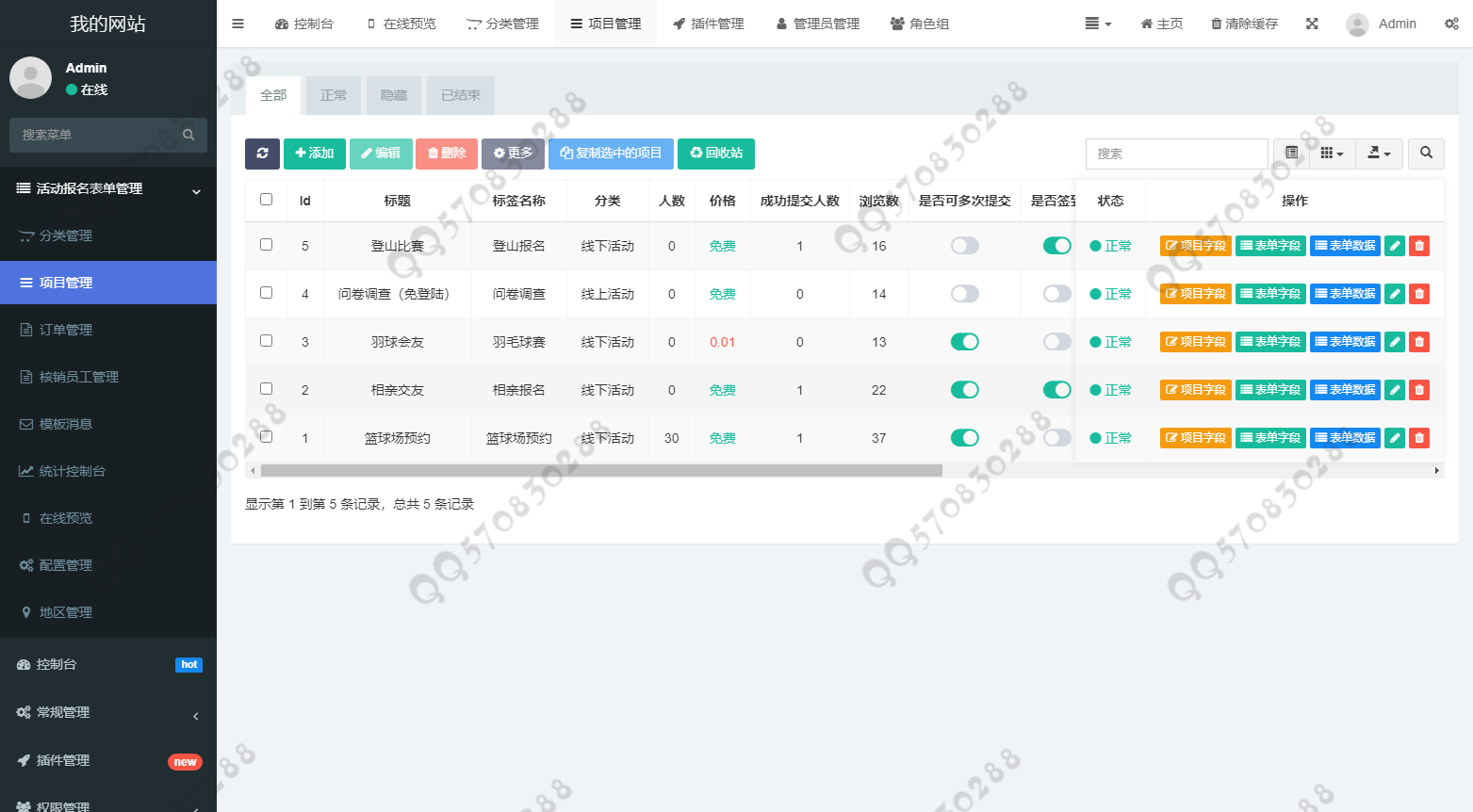
Task: Open 订单管理 in the sidebar
Action: (66, 330)
